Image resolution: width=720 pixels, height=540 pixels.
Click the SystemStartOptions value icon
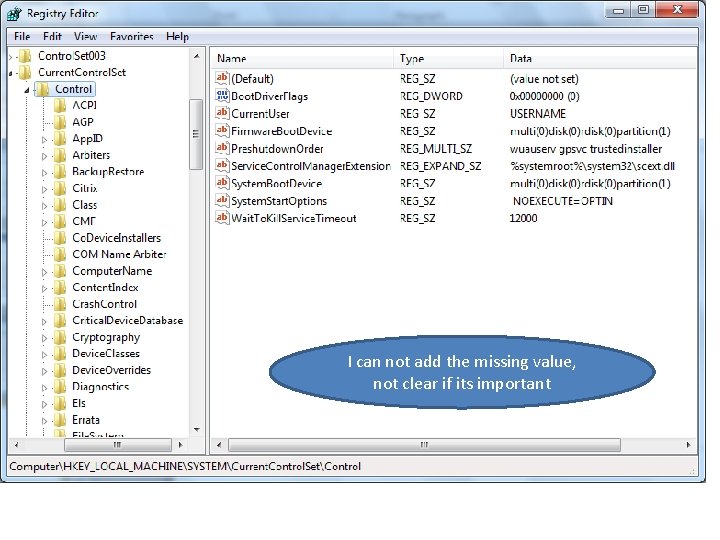coord(222,200)
